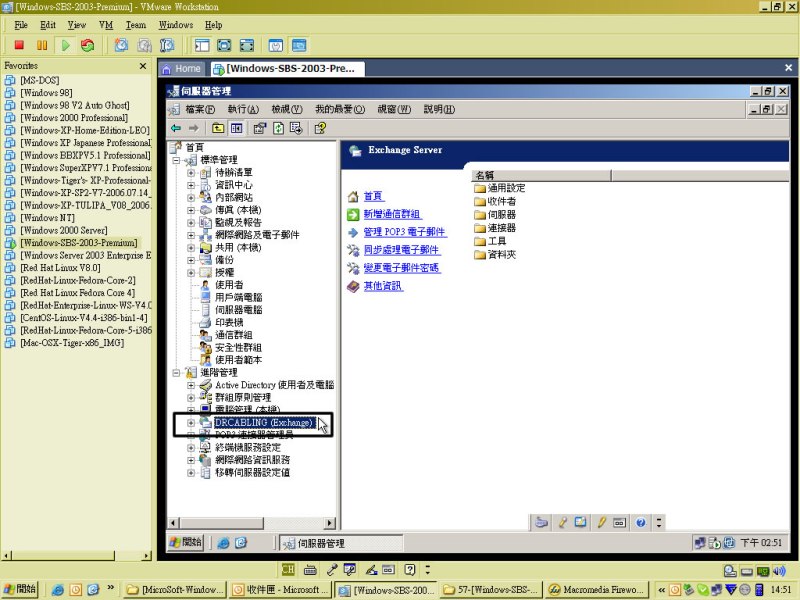Click the 其他資訊 link
This screenshot has height=600, width=800.
click(383, 286)
